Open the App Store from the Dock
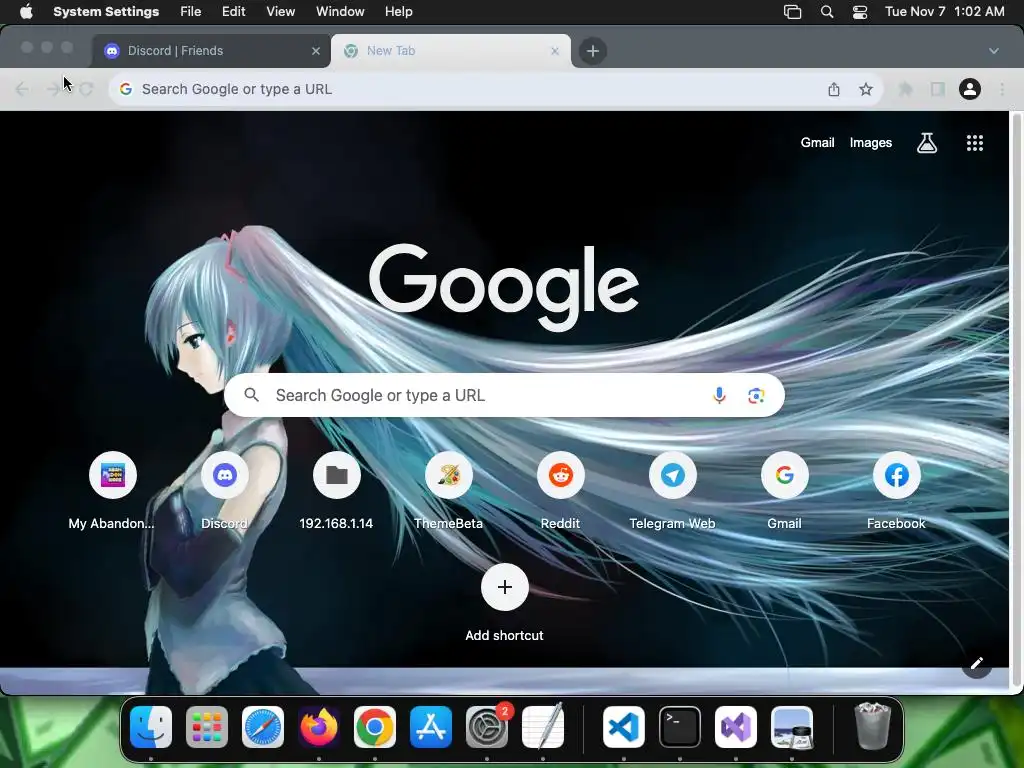The height and width of the screenshot is (768, 1024). tap(430, 726)
